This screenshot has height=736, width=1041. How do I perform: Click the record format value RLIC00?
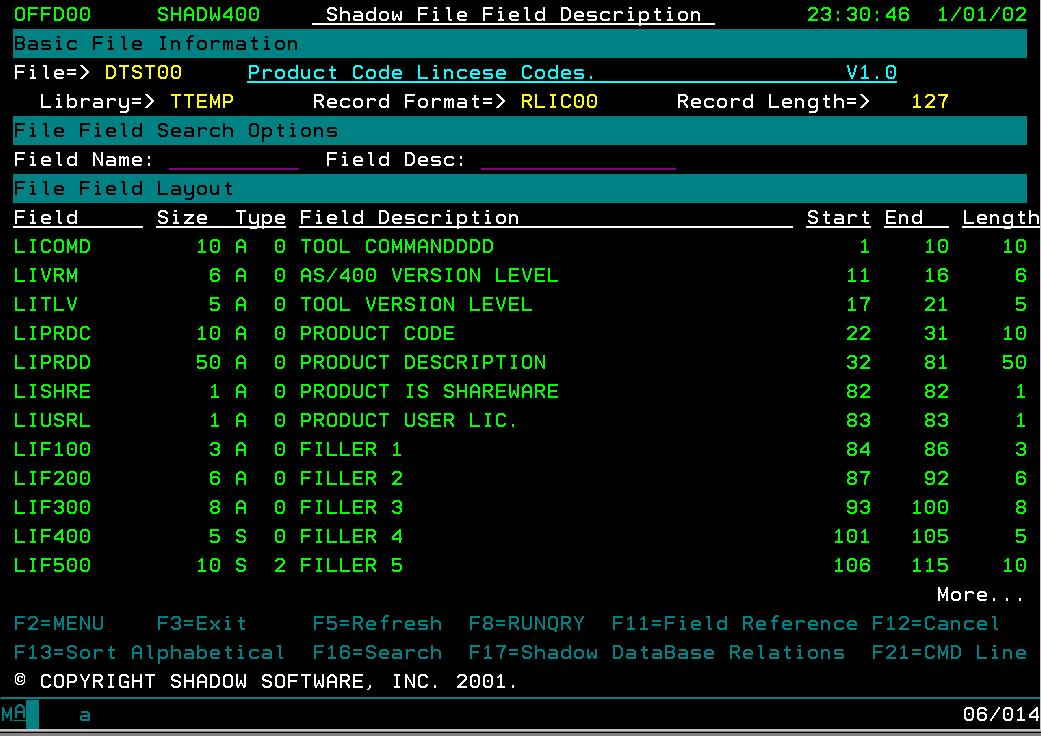(559, 102)
